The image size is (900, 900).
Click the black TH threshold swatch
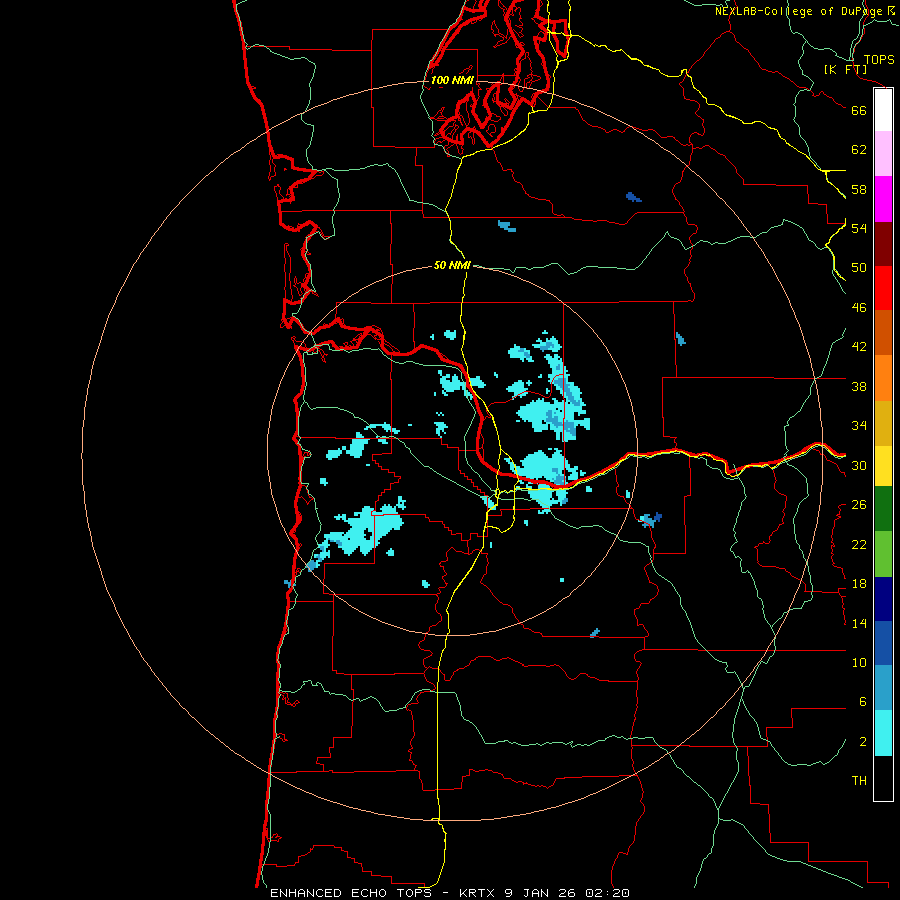coord(883,778)
